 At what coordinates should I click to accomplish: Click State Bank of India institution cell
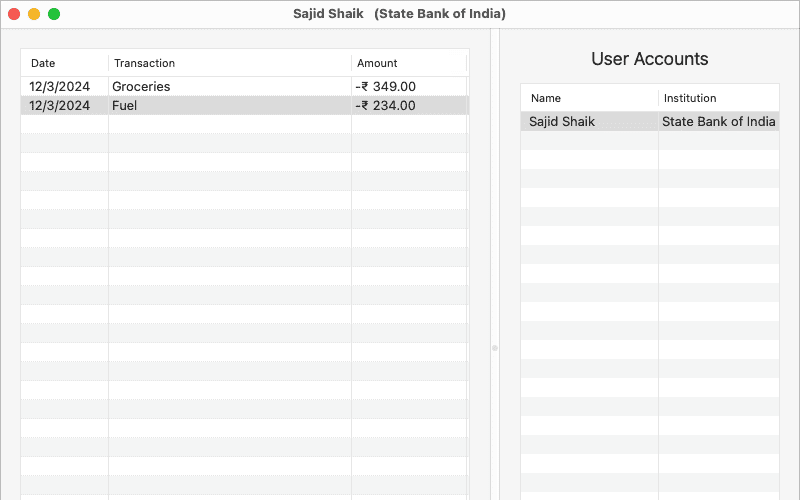pos(718,122)
